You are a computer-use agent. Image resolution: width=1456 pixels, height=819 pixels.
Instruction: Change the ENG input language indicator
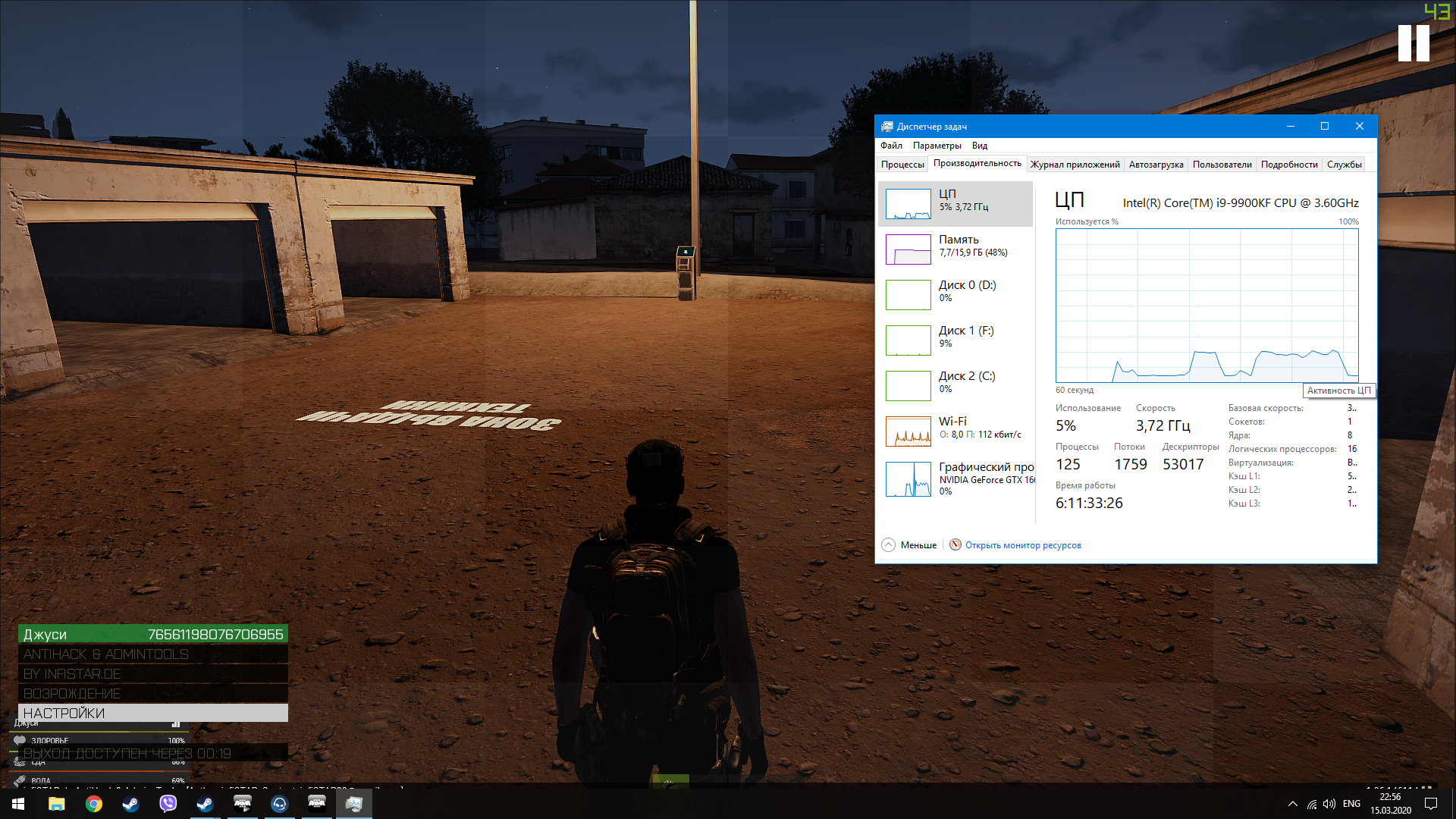1351,804
